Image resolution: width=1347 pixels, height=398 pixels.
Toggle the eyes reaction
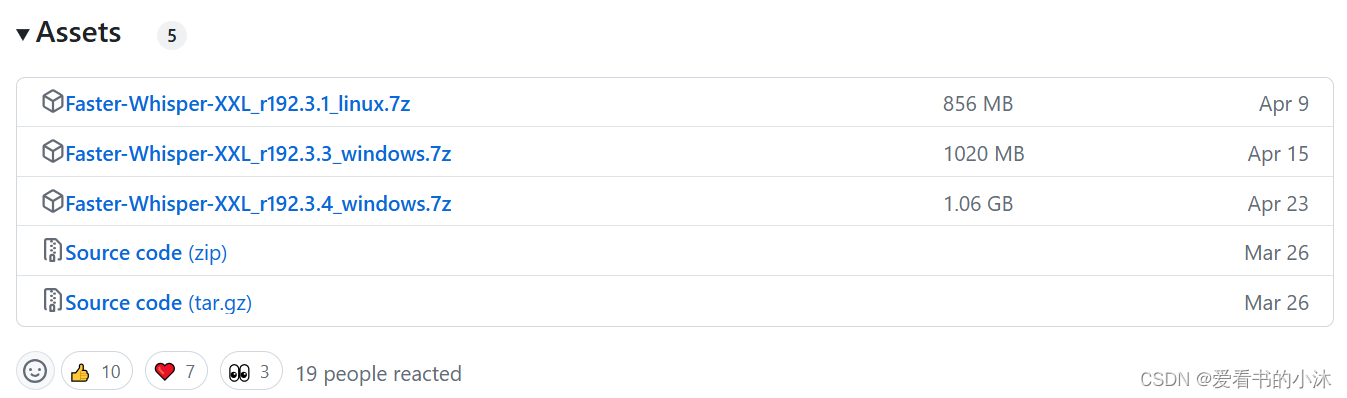(251, 372)
